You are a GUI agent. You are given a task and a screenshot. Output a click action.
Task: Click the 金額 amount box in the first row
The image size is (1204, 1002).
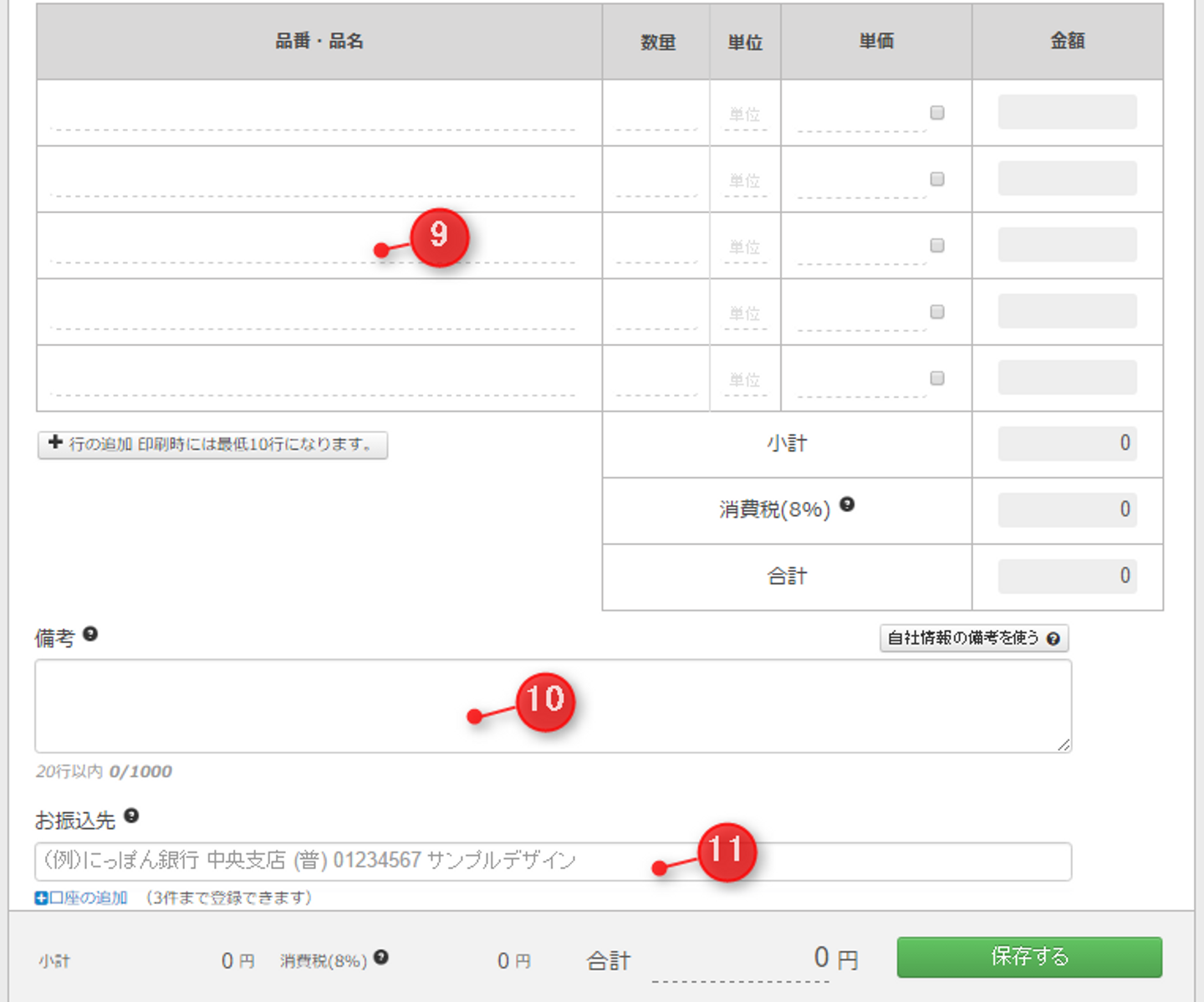[x=1068, y=112]
